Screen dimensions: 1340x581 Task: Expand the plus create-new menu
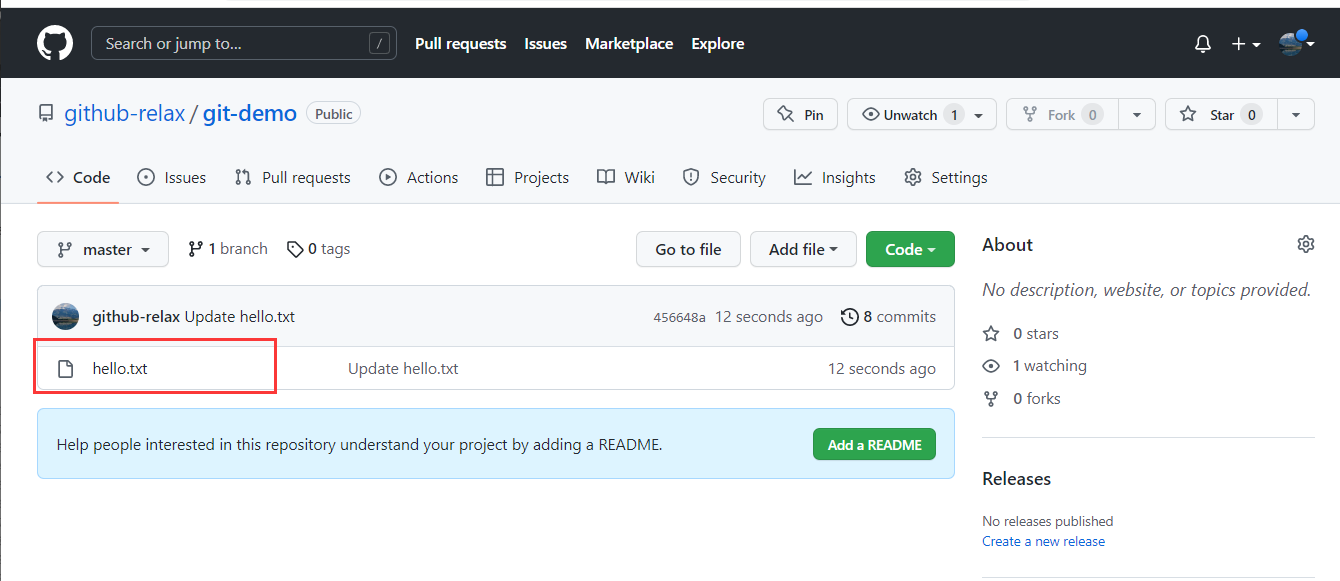pyautogui.click(x=1245, y=44)
